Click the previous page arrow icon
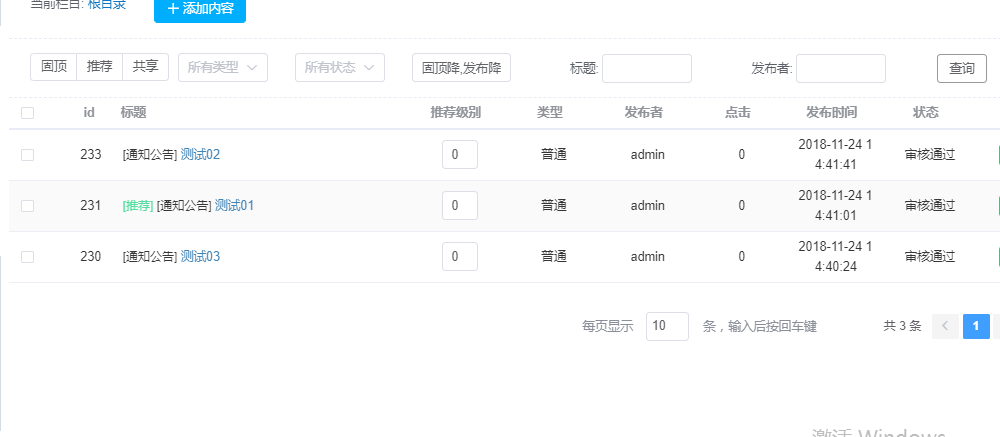 click(x=945, y=326)
